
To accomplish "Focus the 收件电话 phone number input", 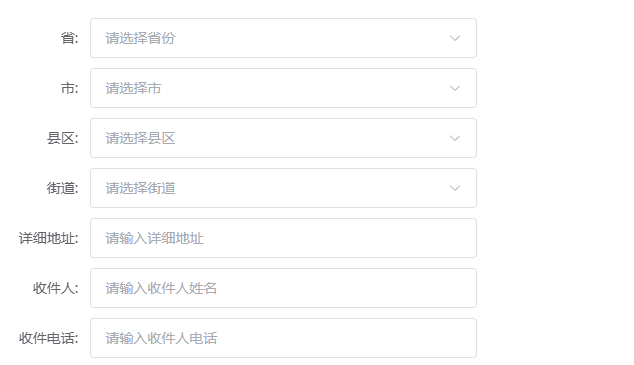I will point(283,338).
